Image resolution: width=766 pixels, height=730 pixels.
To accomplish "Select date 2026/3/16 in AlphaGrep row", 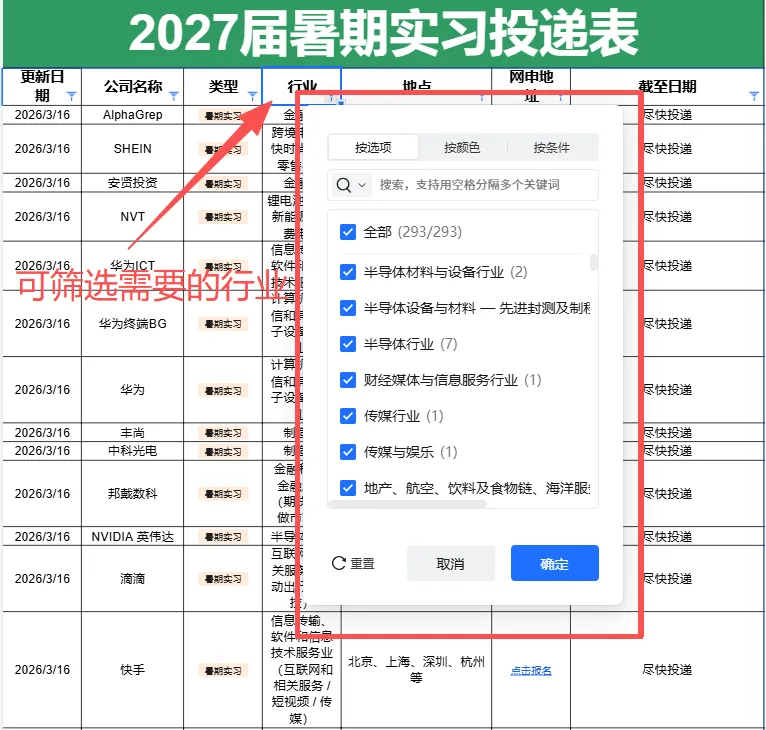I will coord(42,115).
